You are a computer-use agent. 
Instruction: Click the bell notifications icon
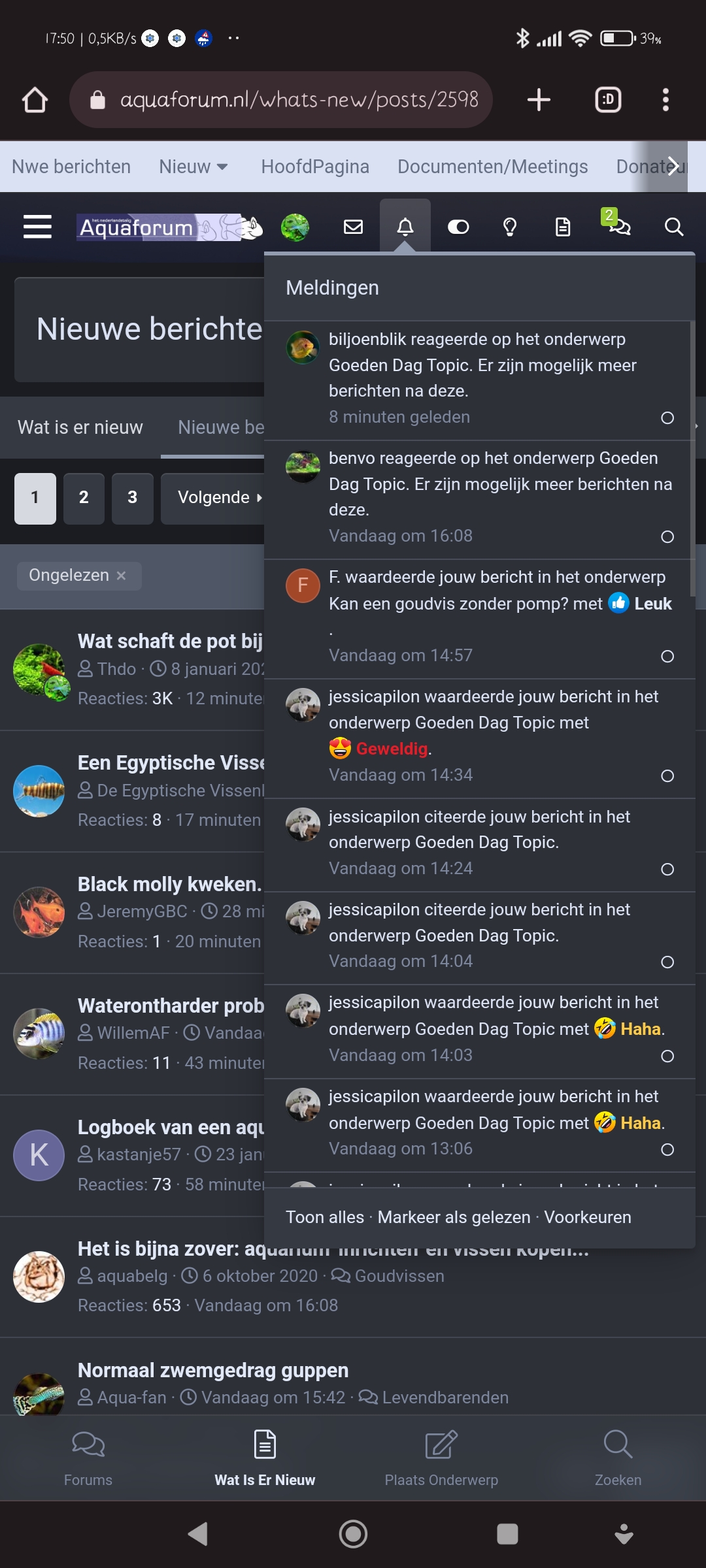405,227
